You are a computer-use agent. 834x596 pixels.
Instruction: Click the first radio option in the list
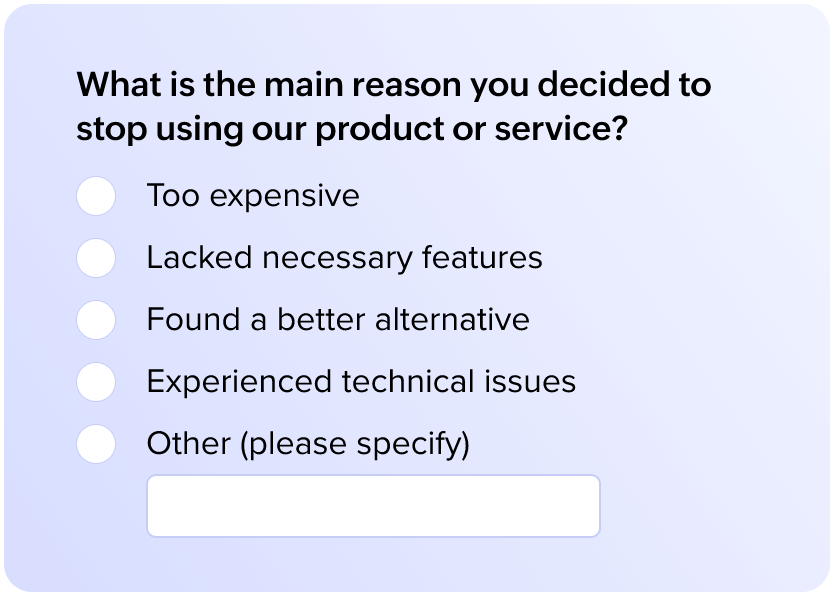[96, 196]
